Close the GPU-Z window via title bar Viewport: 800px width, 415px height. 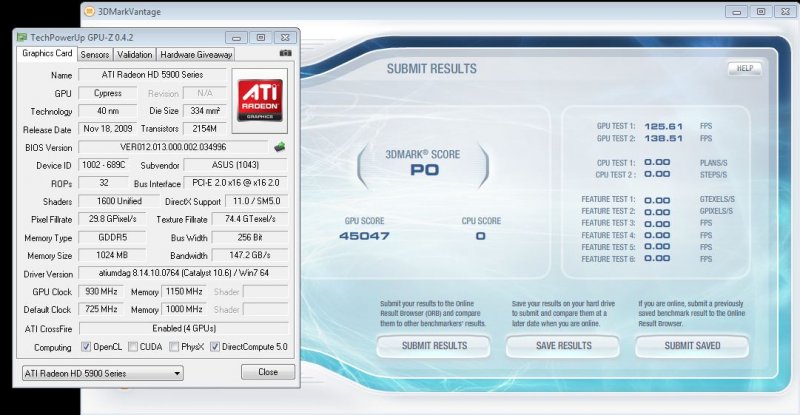285,38
